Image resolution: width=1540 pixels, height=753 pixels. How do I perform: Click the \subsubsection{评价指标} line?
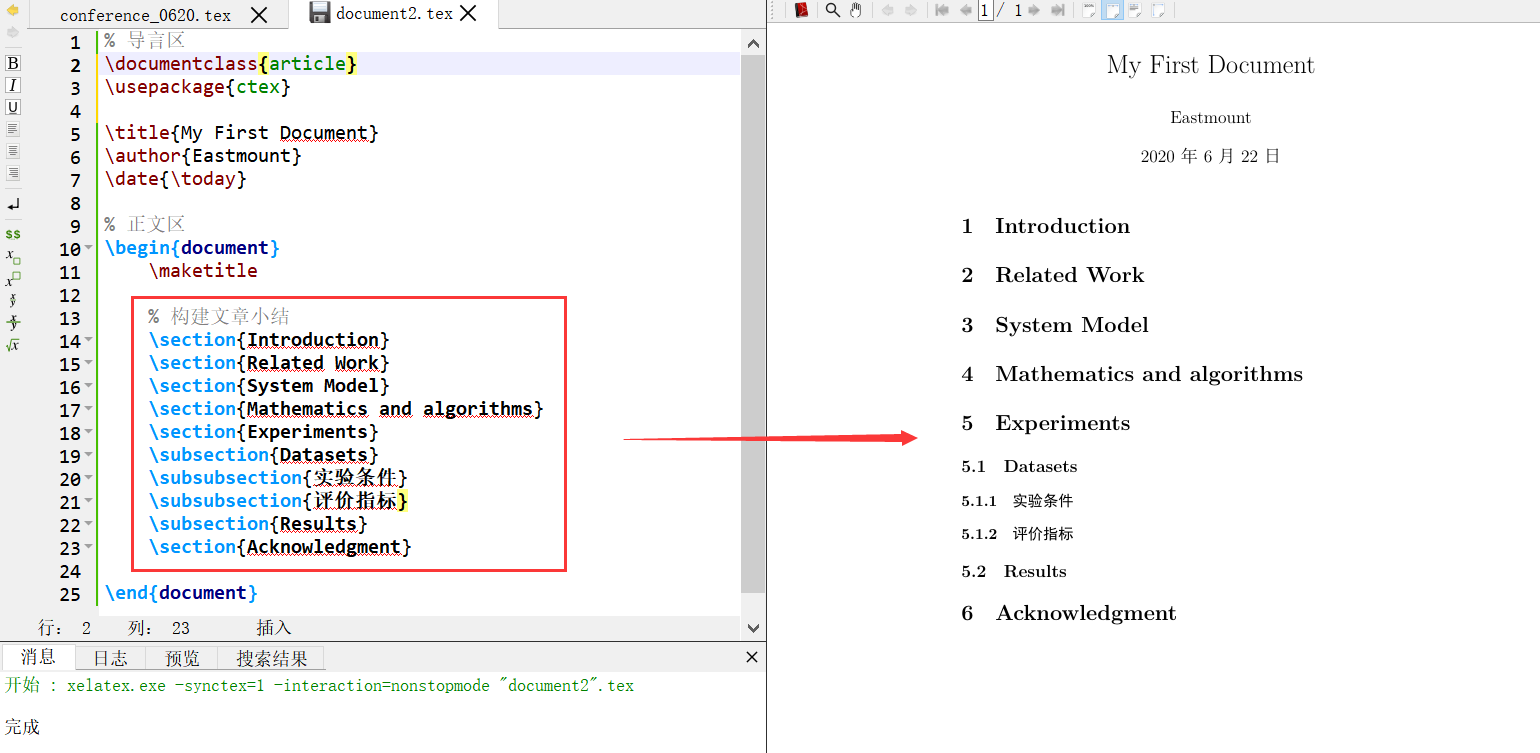pyautogui.click(x=279, y=501)
